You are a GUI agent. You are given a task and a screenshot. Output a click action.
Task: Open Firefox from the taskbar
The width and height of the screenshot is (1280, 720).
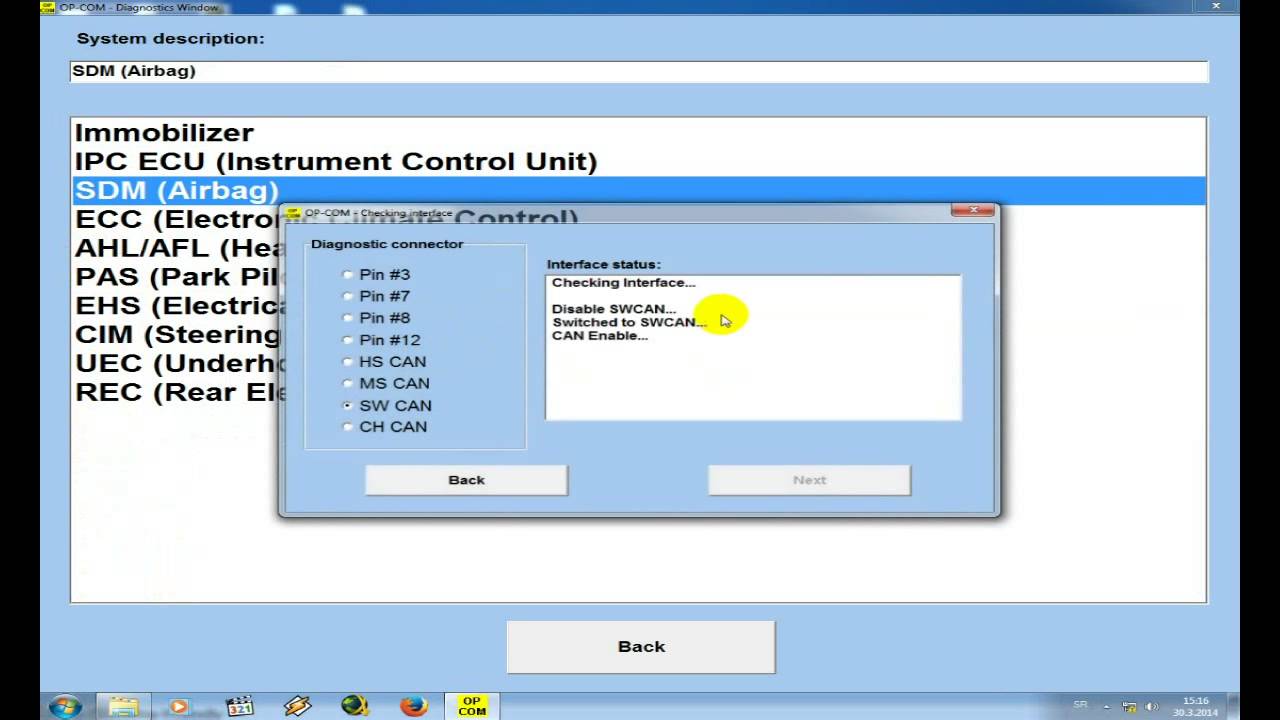(x=413, y=706)
